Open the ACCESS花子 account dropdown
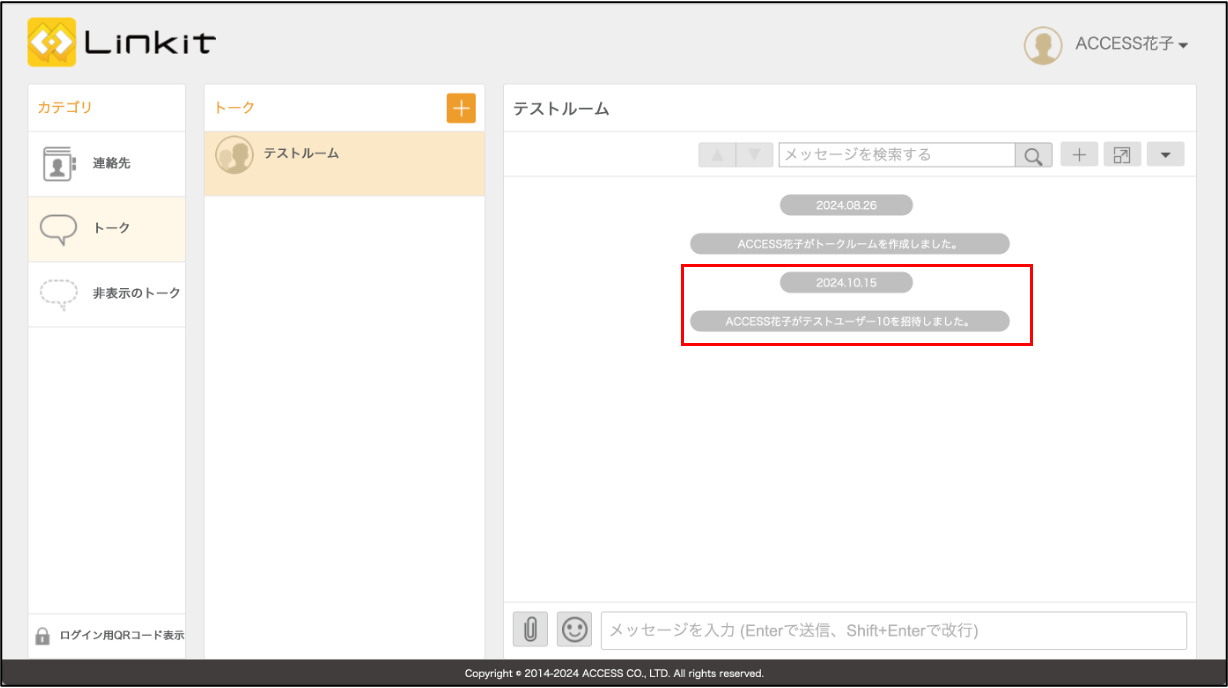Viewport: 1228px width, 688px height. click(1131, 45)
